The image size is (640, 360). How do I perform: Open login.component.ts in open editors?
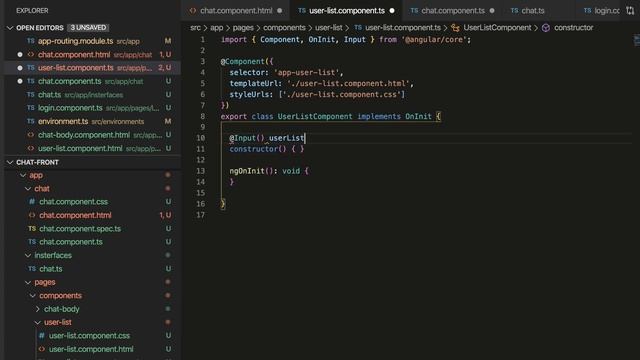click(92, 108)
